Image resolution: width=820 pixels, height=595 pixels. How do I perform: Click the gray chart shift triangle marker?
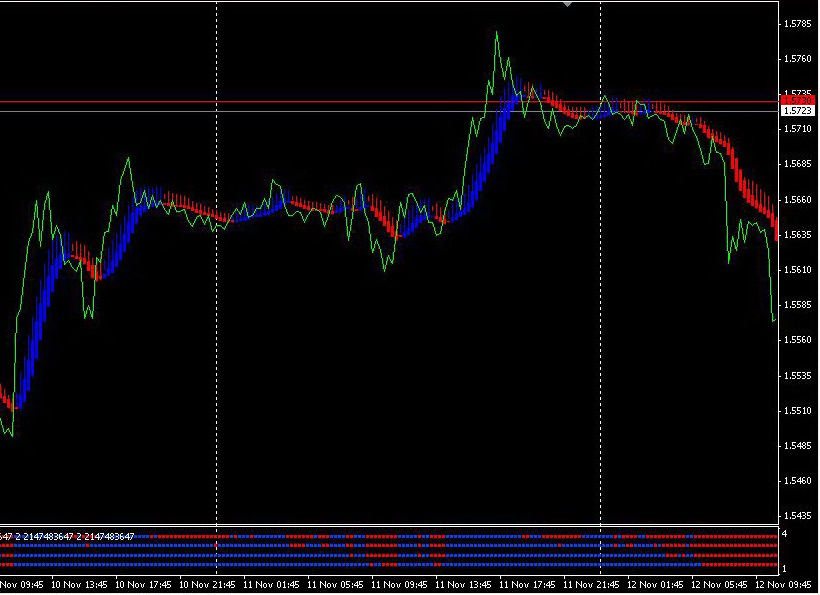567,5
